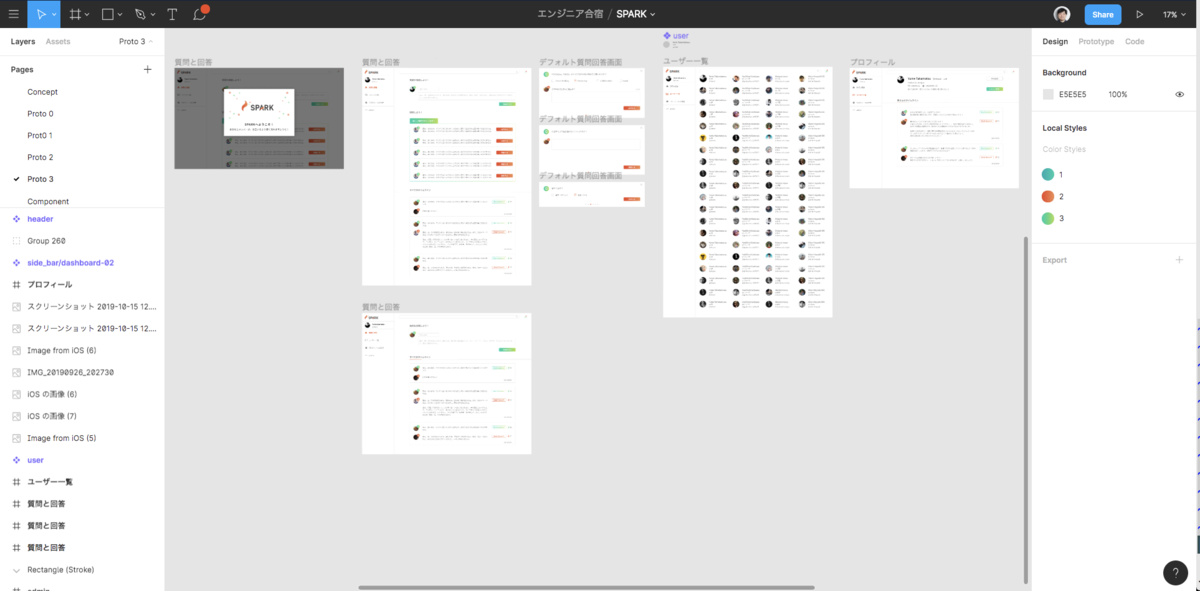Image resolution: width=1200 pixels, height=591 pixels.
Task: Select the iOS の画像 (6) layer
Action: click(x=52, y=394)
